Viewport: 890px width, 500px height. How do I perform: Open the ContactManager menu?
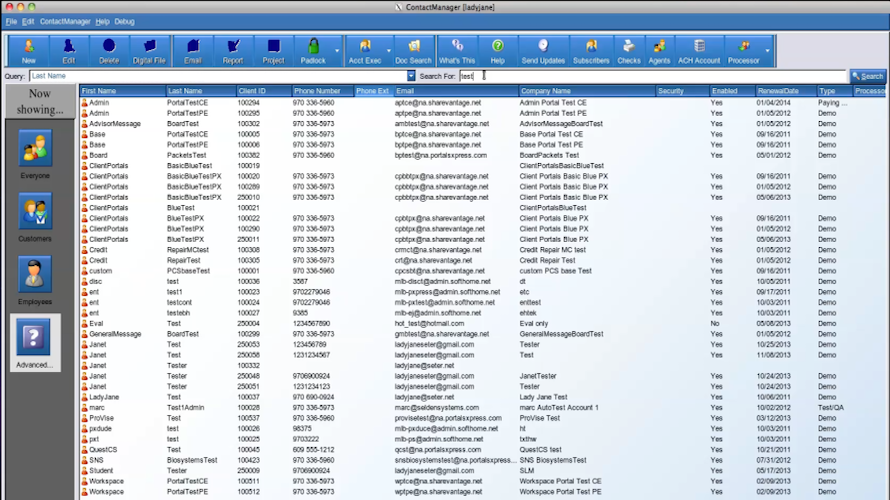pyautogui.click(x=65, y=22)
